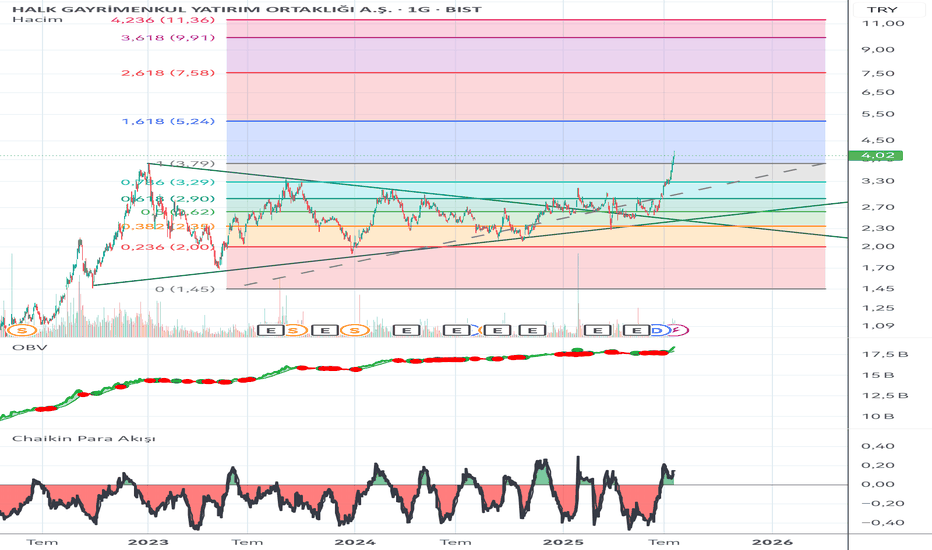Image resolution: width=932 pixels, height=550 pixels.
Task: Click the 11,00 value on the price axis
Action: click(x=882, y=23)
